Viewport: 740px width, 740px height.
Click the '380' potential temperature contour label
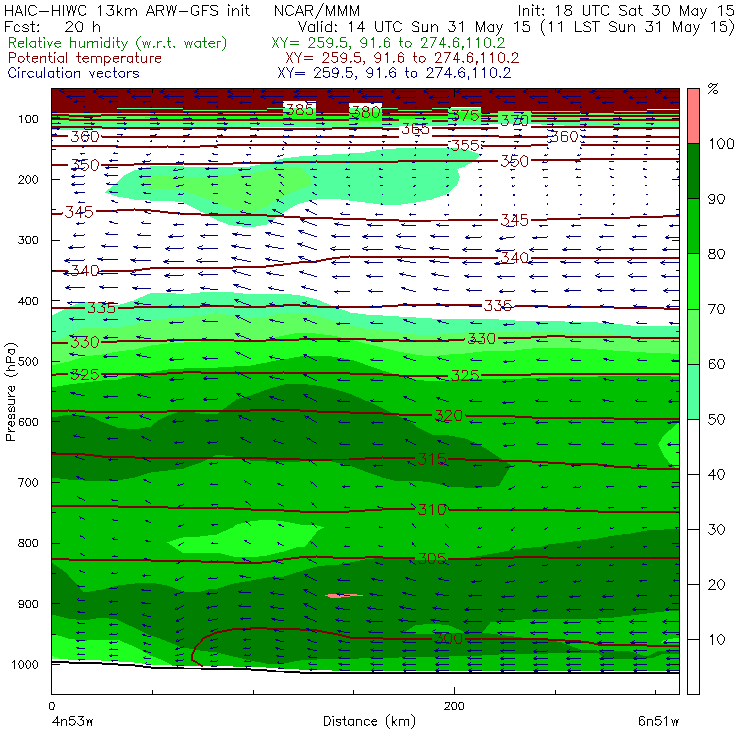366,112
